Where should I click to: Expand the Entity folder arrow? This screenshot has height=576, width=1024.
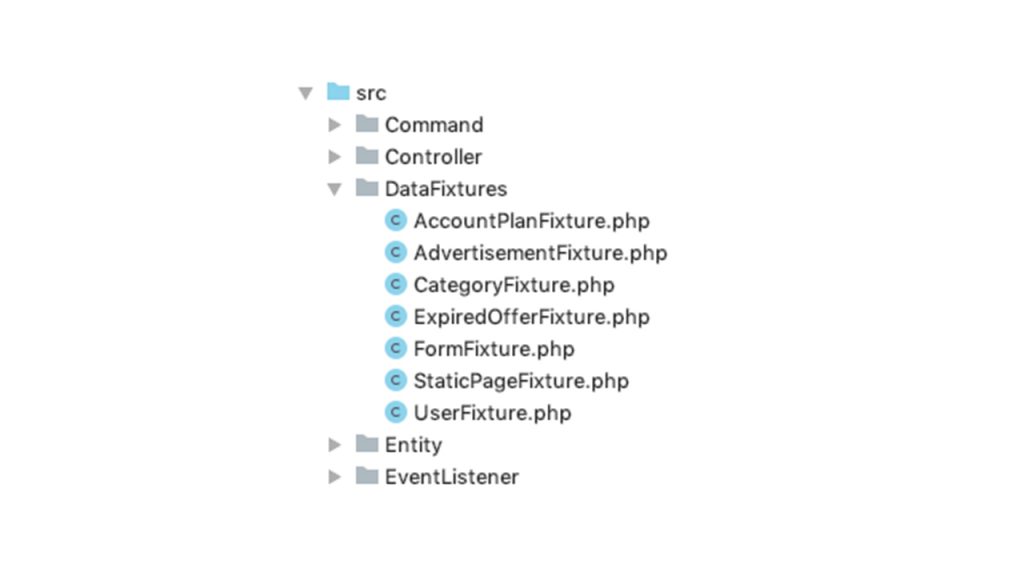pos(335,445)
